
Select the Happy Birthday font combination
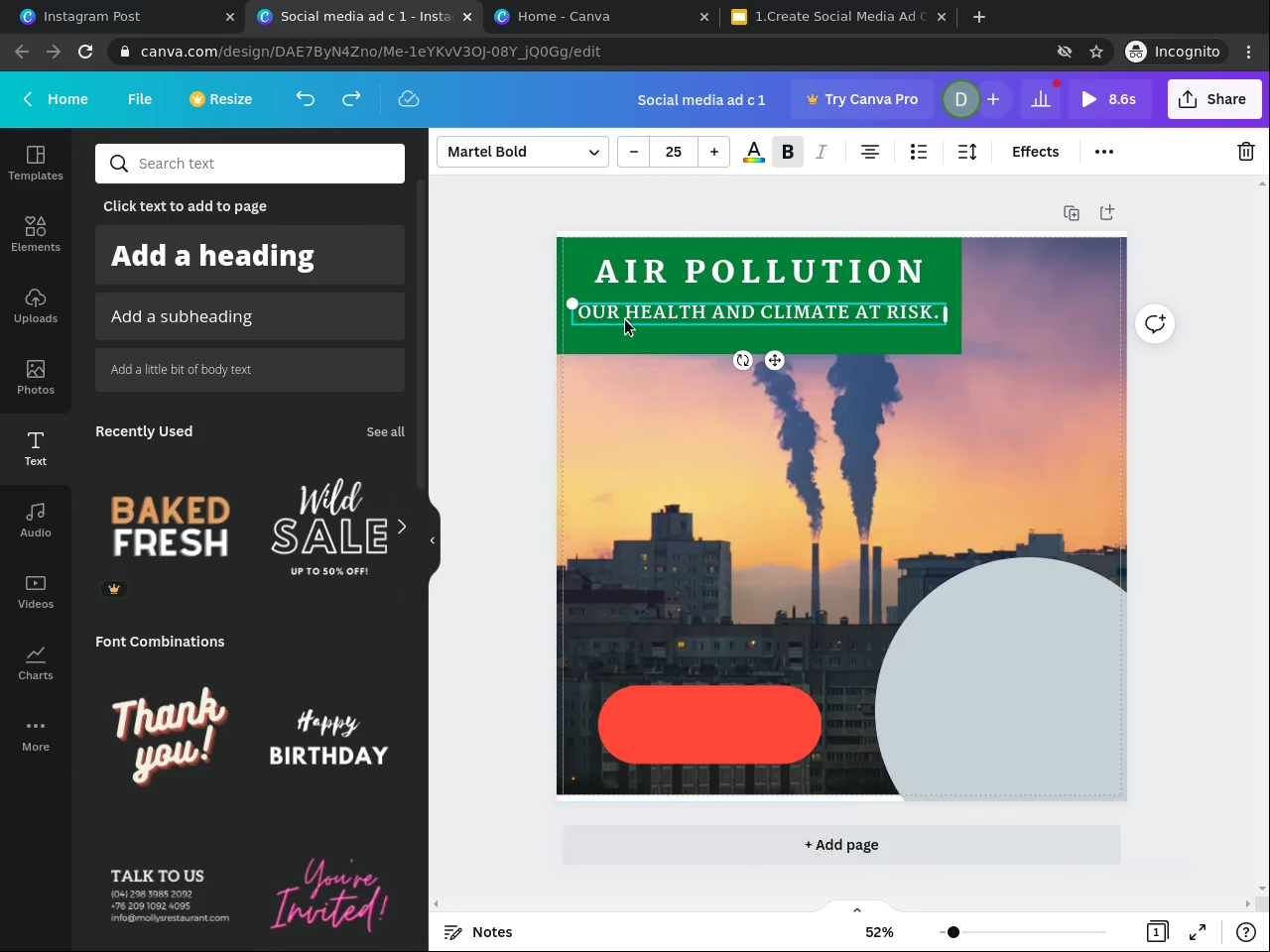(x=329, y=737)
